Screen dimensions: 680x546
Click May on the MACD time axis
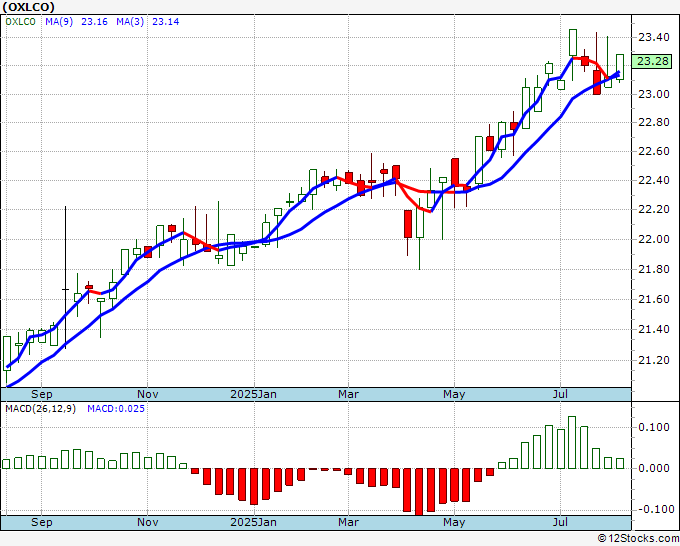[x=454, y=522]
